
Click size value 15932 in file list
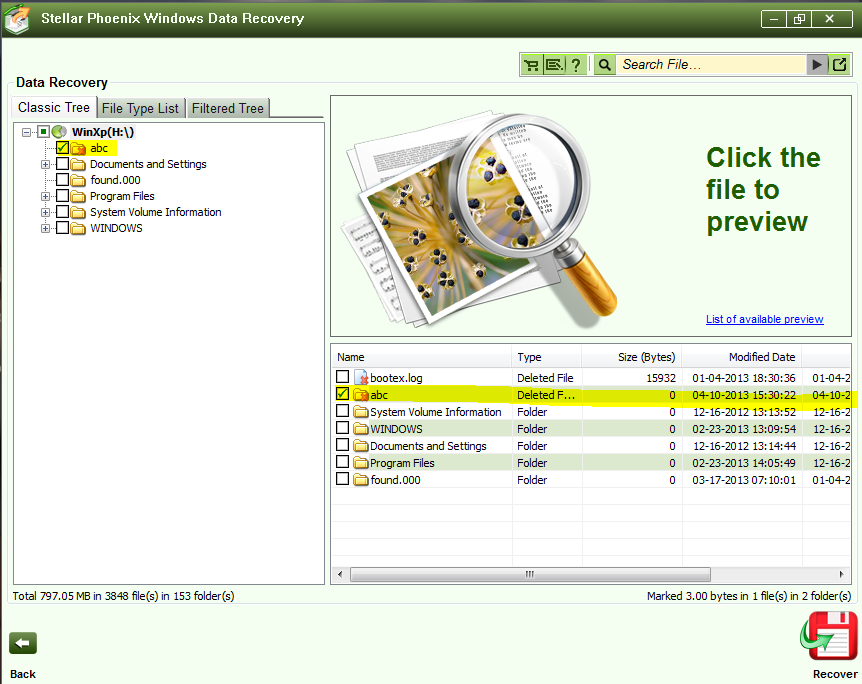pyautogui.click(x=661, y=378)
